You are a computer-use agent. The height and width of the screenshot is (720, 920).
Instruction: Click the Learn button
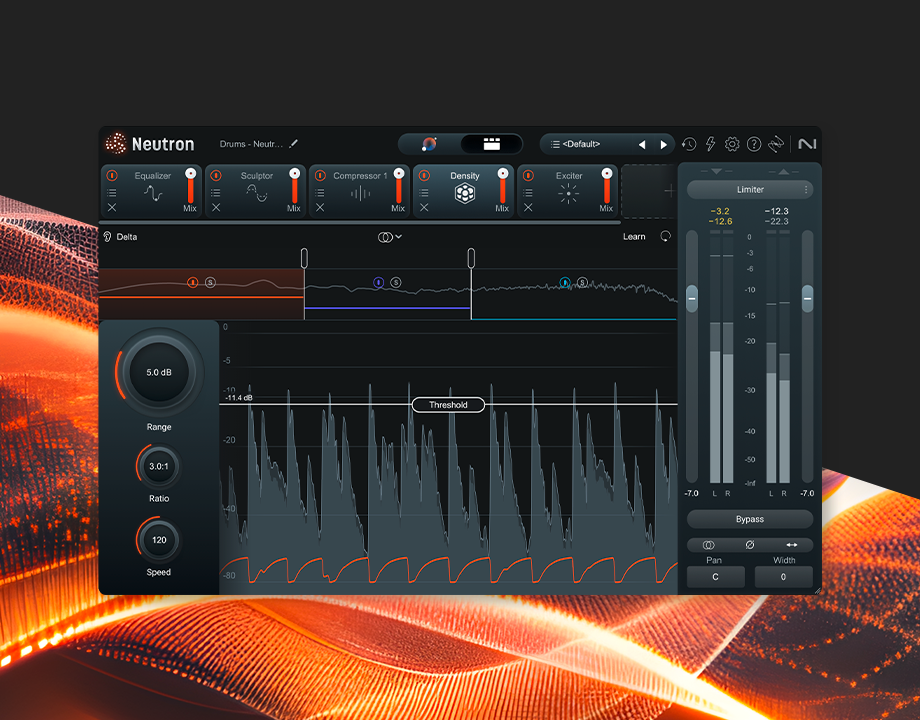pyautogui.click(x=634, y=237)
